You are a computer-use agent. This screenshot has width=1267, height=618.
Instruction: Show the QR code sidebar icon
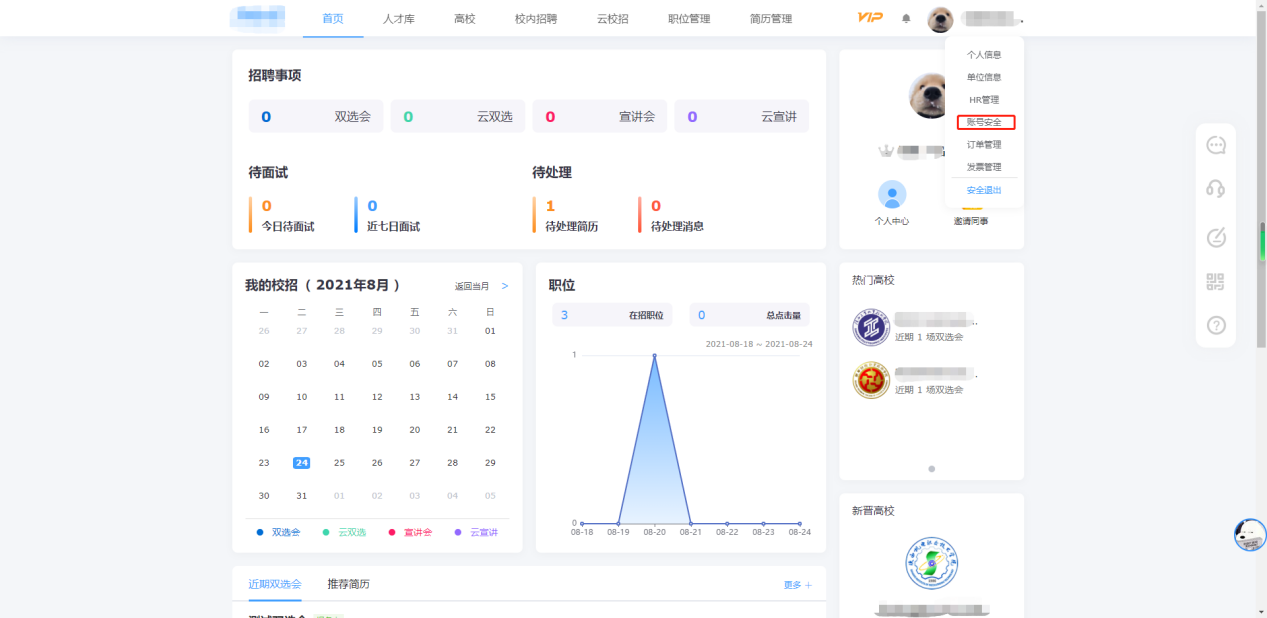pyautogui.click(x=1216, y=282)
